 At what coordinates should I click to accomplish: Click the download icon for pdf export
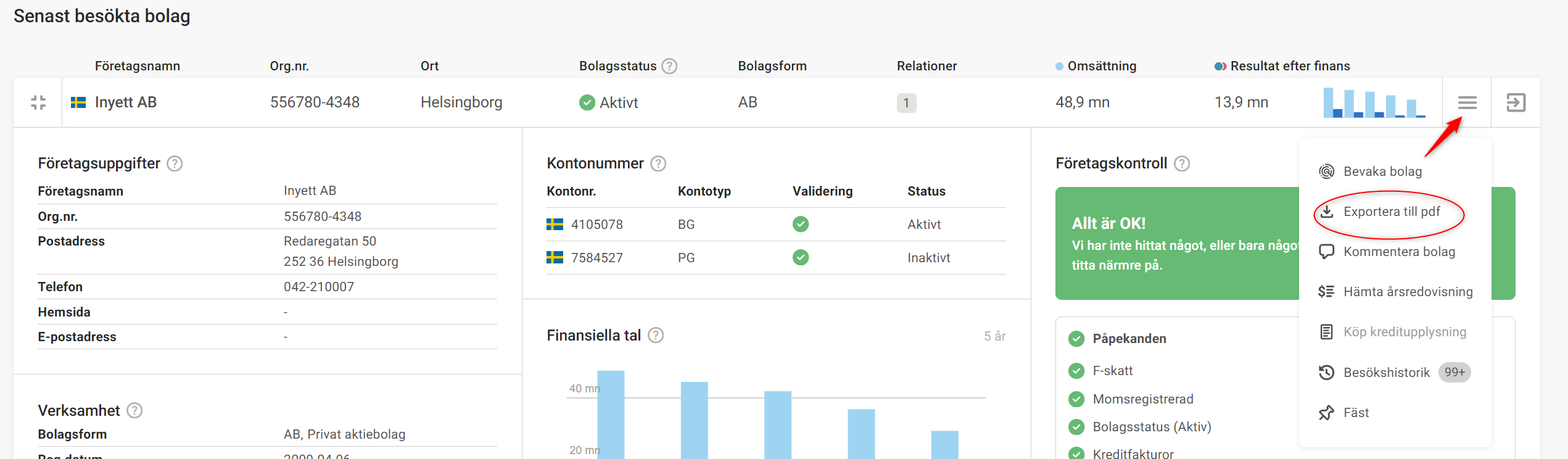1326,212
